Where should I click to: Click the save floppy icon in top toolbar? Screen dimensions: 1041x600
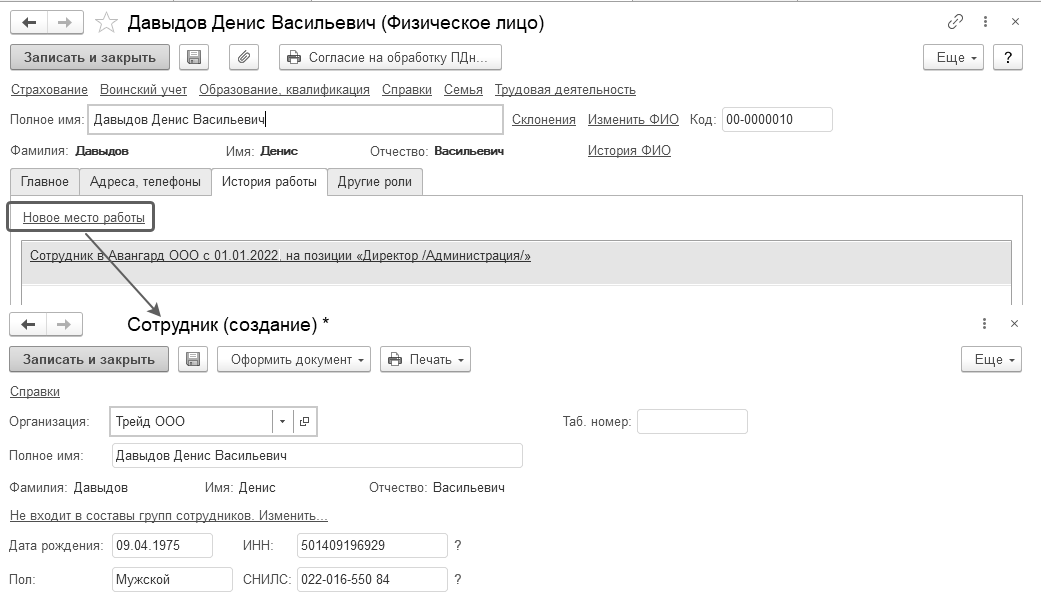[194, 58]
